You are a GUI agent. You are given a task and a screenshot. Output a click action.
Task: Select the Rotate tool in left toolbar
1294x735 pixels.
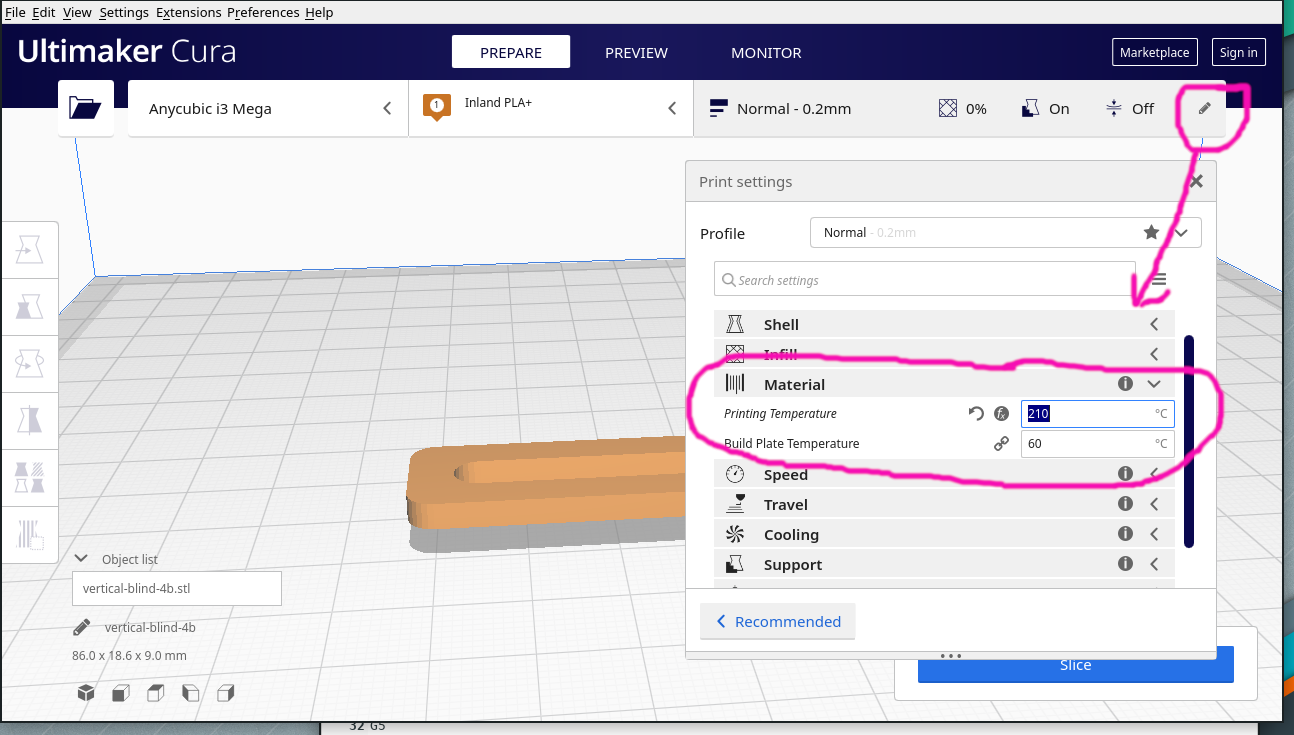[x=30, y=364]
